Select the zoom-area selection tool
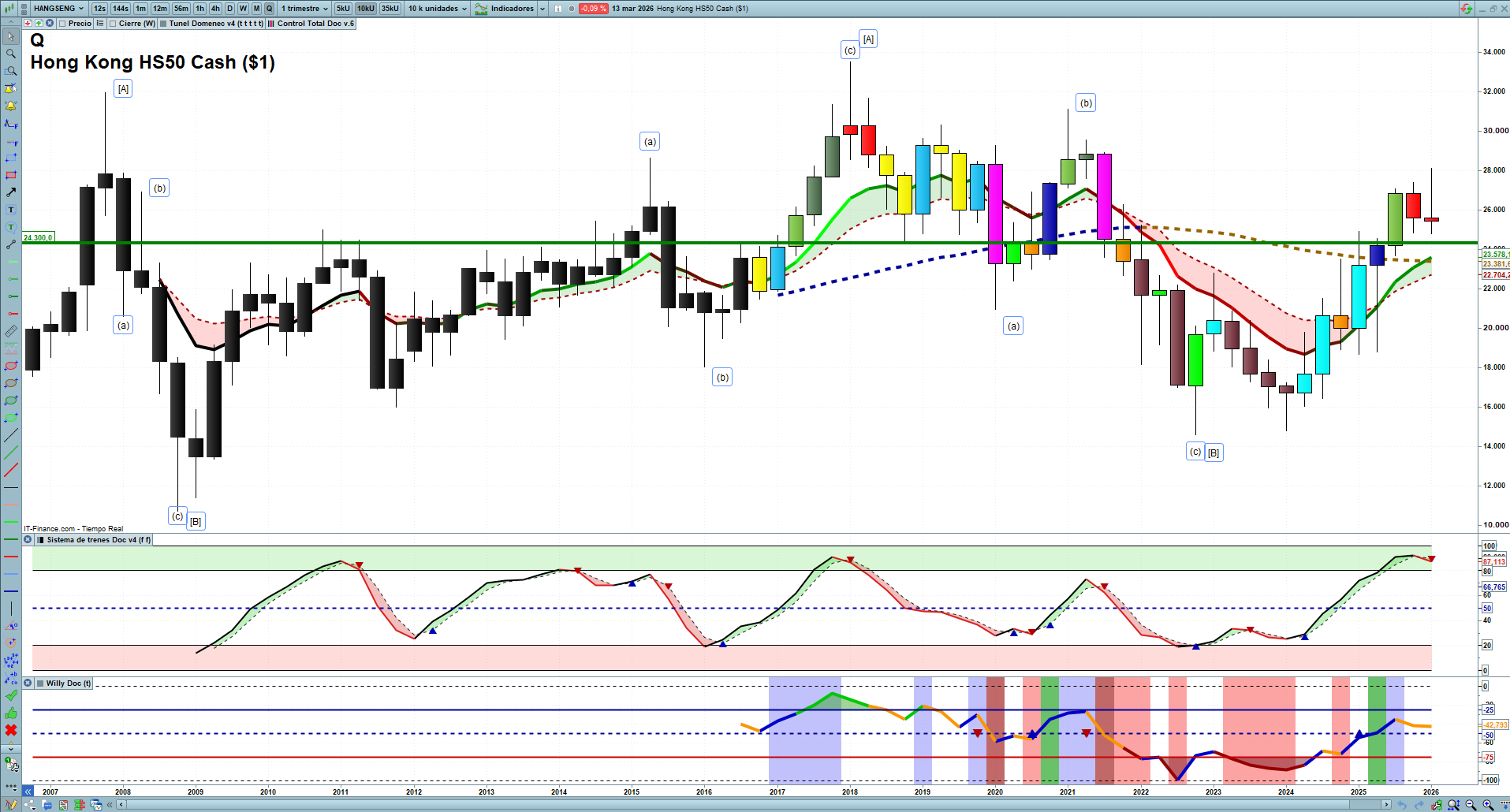This screenshot has width=1510, height=812. (11, 71)
